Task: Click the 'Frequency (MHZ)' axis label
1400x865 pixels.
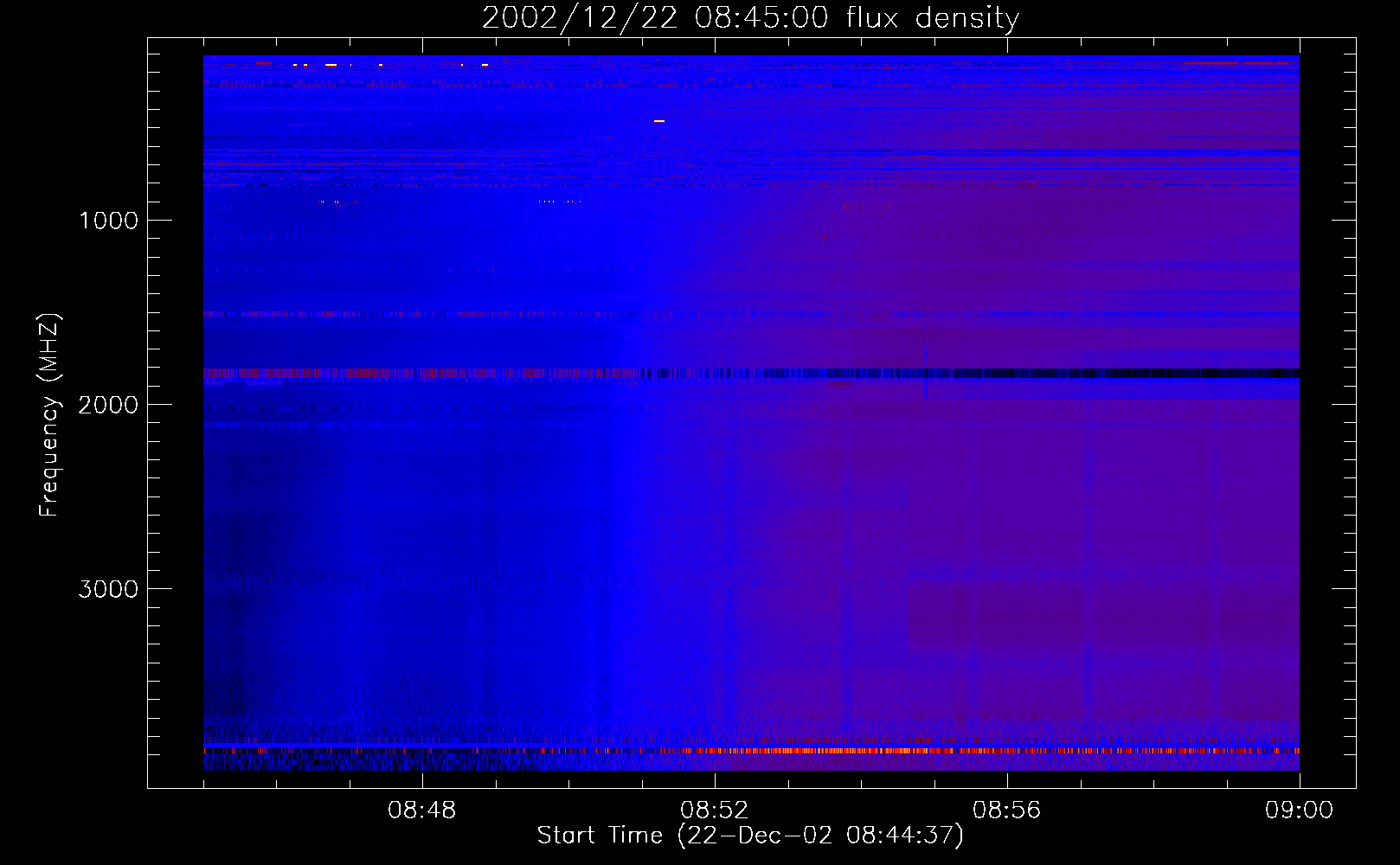Action: 49,415
